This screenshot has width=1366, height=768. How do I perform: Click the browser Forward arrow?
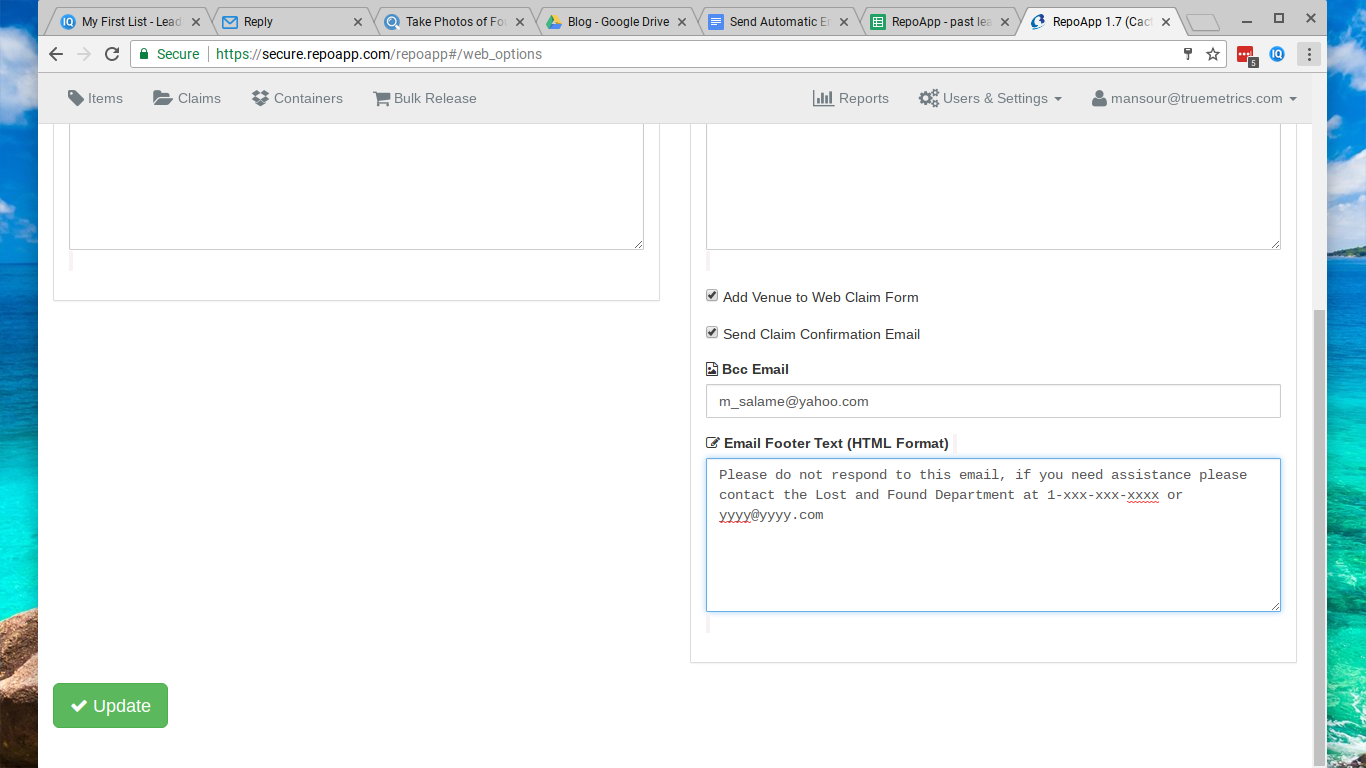pyautogui.click(x=84, y=54)
